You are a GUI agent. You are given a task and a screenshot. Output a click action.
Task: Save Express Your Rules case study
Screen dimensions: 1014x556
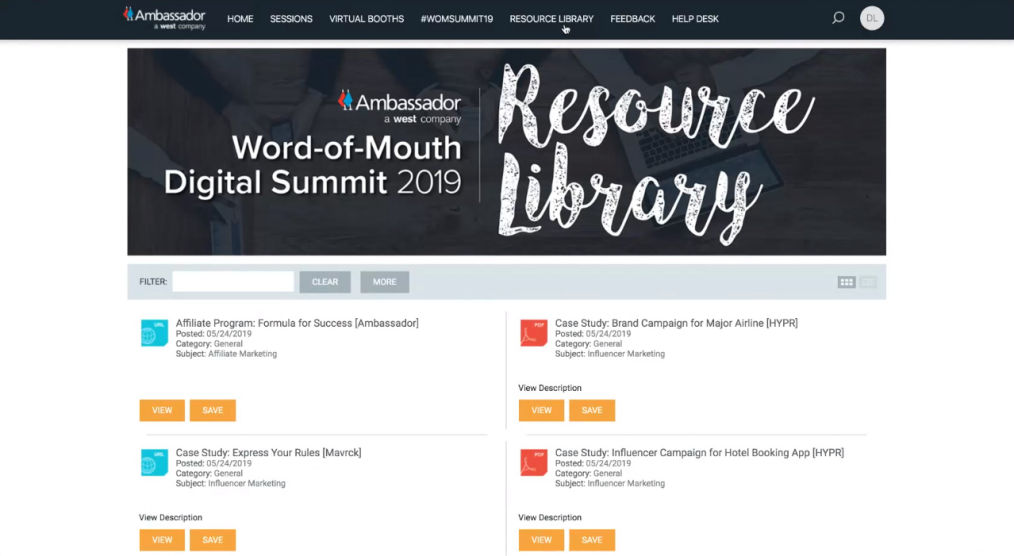pyautogui.click(x=213, y=540)
